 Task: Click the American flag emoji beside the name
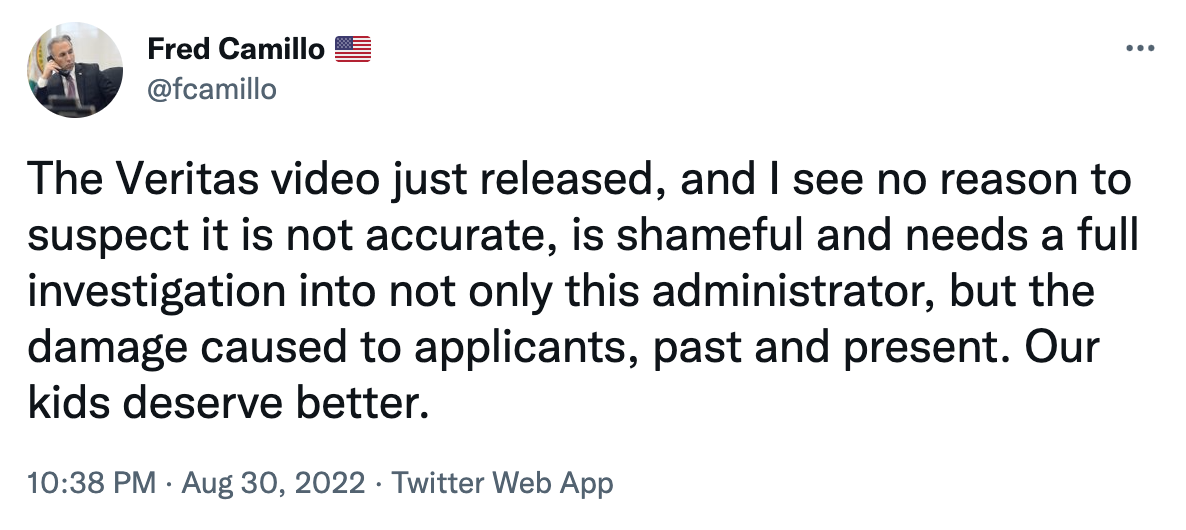click(352, 48)
